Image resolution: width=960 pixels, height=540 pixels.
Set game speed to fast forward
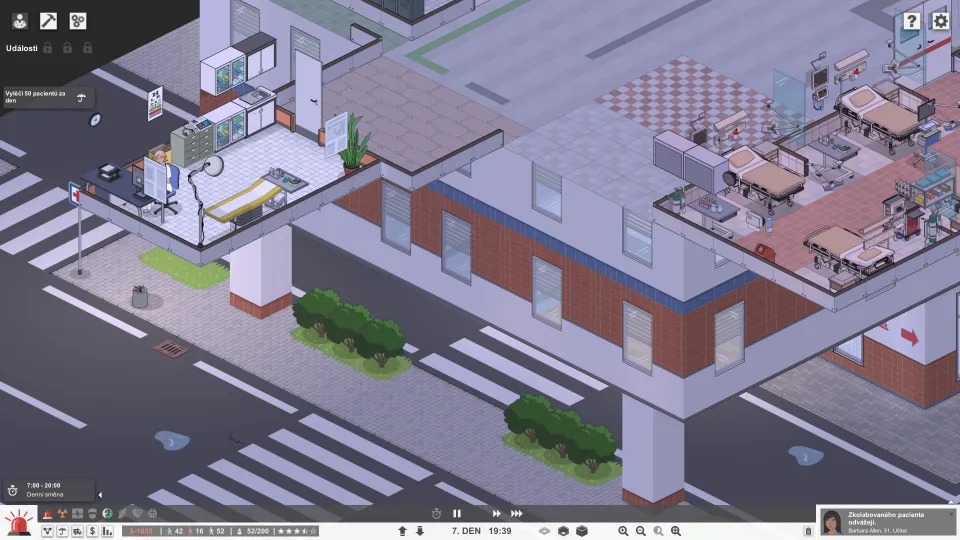[497, 514]
